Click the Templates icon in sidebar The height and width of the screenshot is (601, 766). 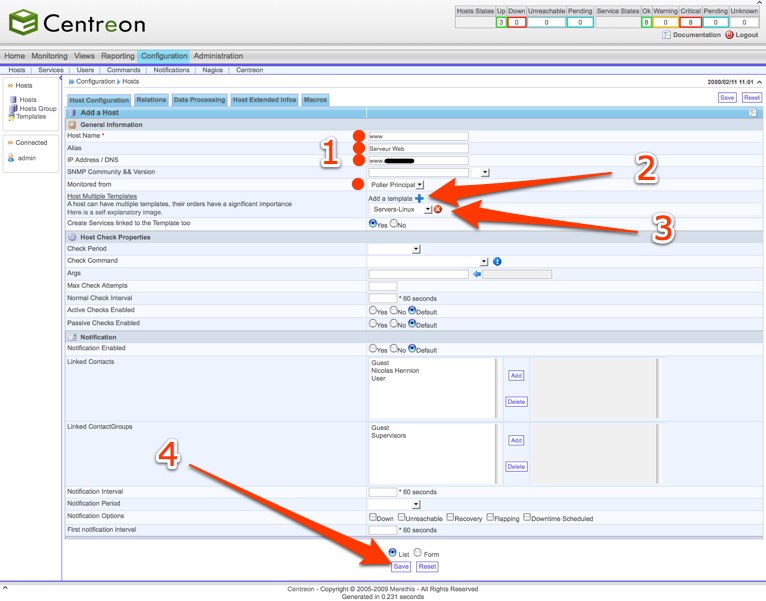12,117
